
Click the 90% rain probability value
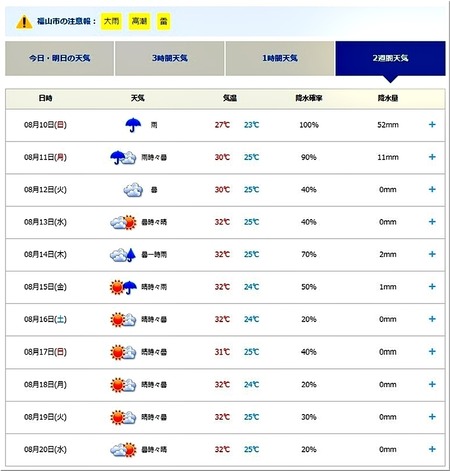pyautogui.click(x=309, y=157)
